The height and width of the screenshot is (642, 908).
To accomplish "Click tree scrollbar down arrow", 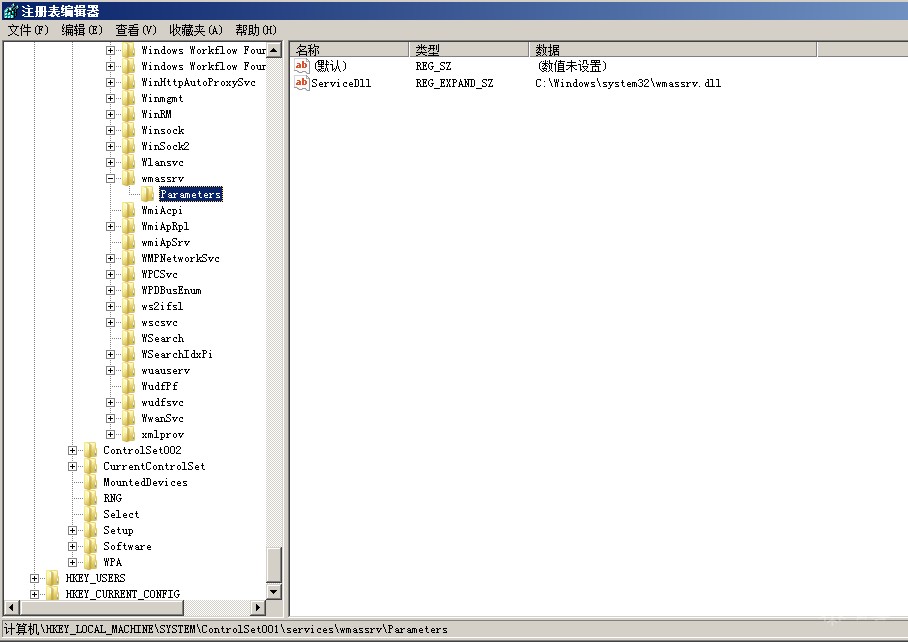I will (274, 592).
